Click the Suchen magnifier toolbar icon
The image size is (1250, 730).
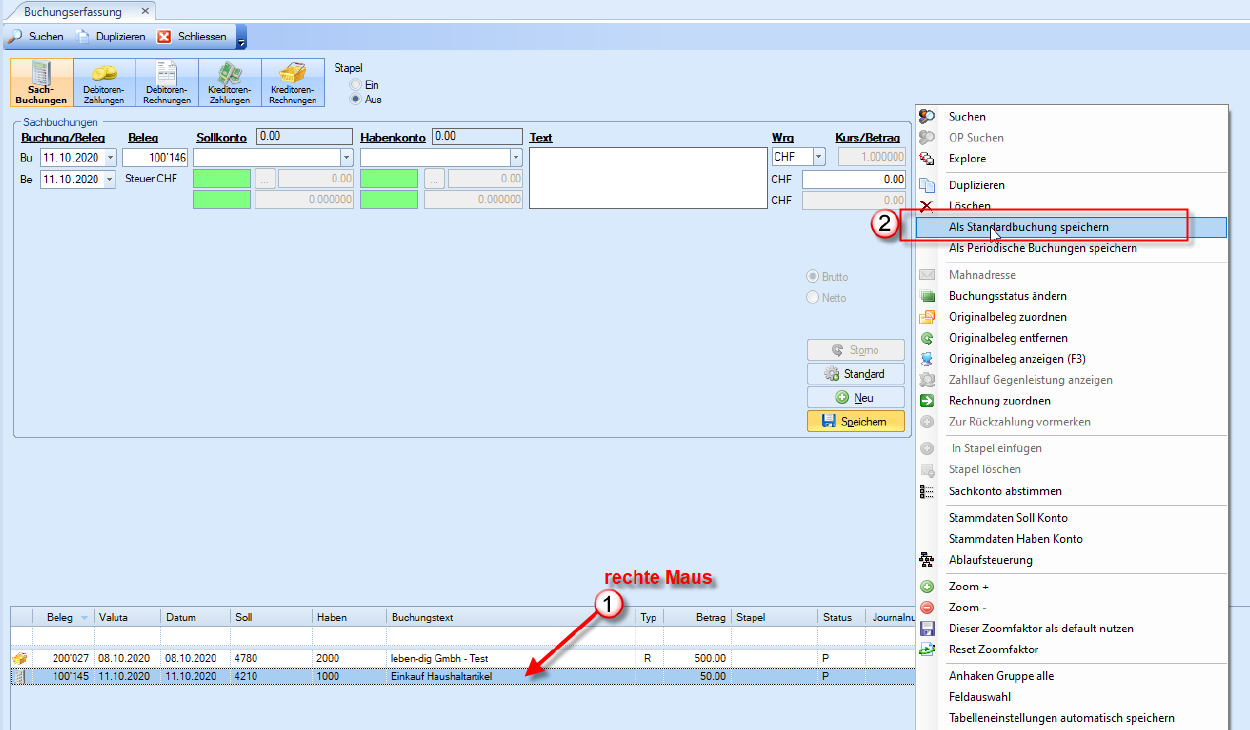(16, 37)
